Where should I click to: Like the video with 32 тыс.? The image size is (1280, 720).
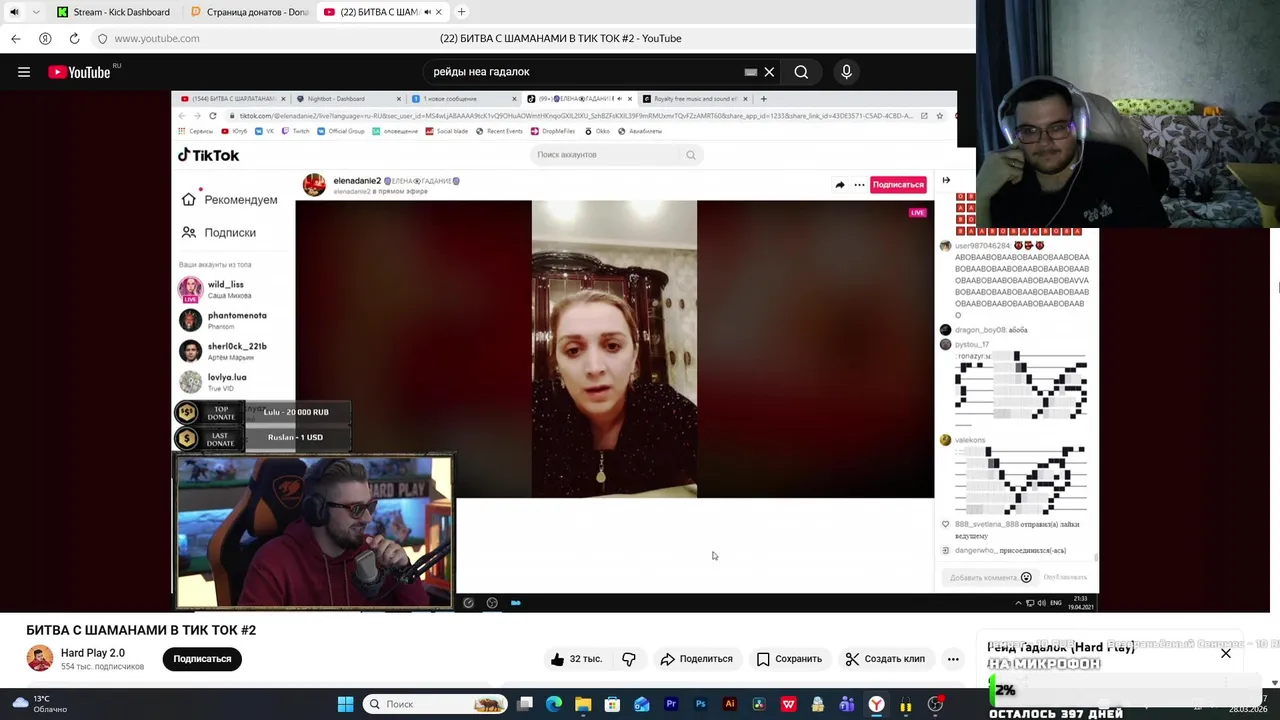(x=576, y=659)
